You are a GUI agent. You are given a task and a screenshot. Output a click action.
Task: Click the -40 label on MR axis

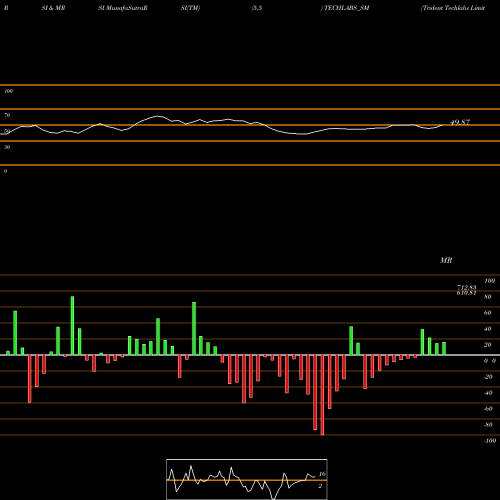(488, 393)
